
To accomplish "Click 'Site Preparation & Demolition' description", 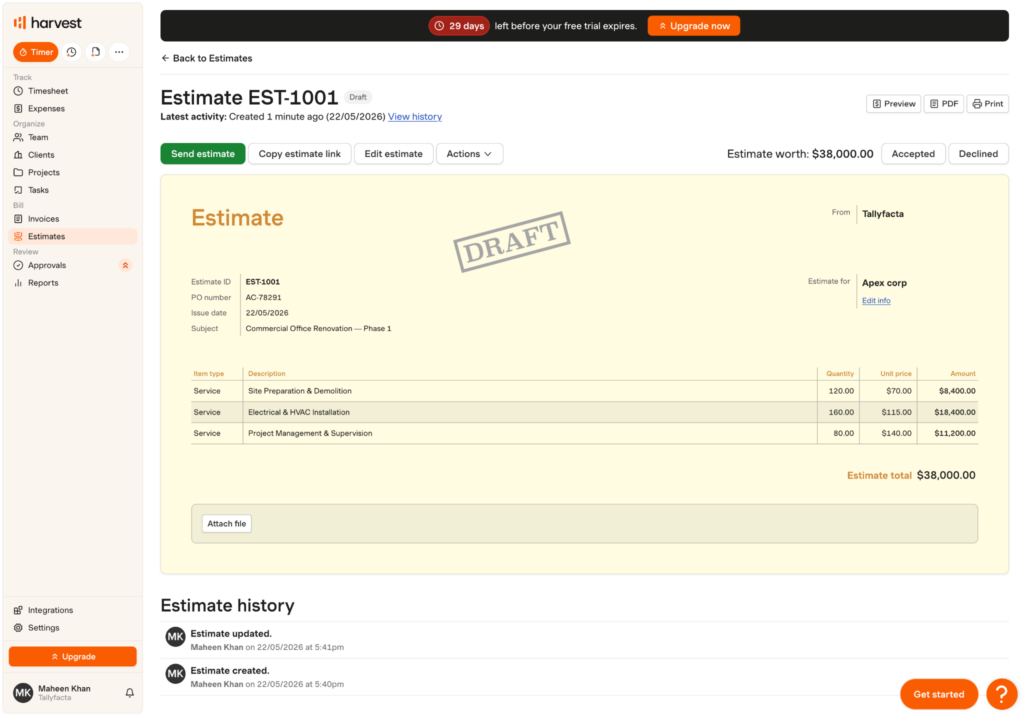I will coord(300,391).
